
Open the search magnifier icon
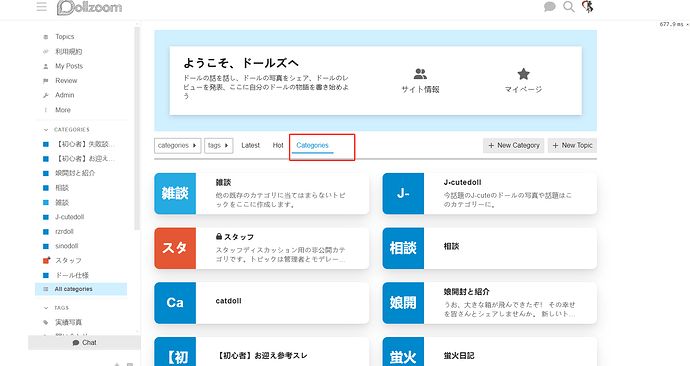569,7
